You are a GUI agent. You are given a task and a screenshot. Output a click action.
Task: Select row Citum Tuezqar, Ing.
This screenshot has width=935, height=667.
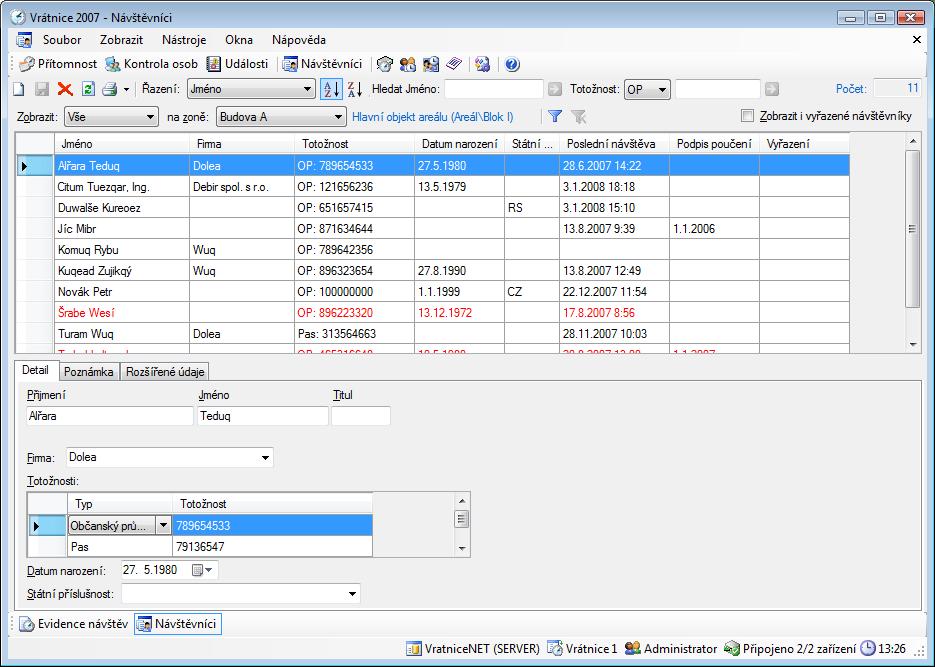(x=432, y=187)
